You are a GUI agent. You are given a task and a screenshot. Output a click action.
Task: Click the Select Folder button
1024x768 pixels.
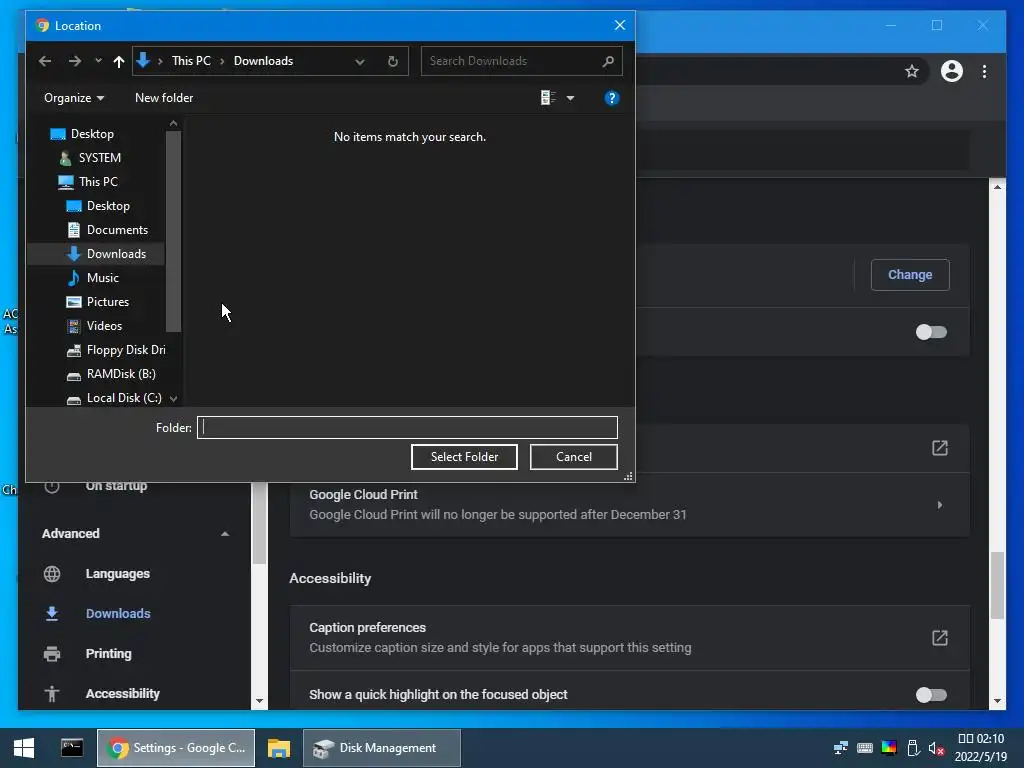(x=464, y=457)
